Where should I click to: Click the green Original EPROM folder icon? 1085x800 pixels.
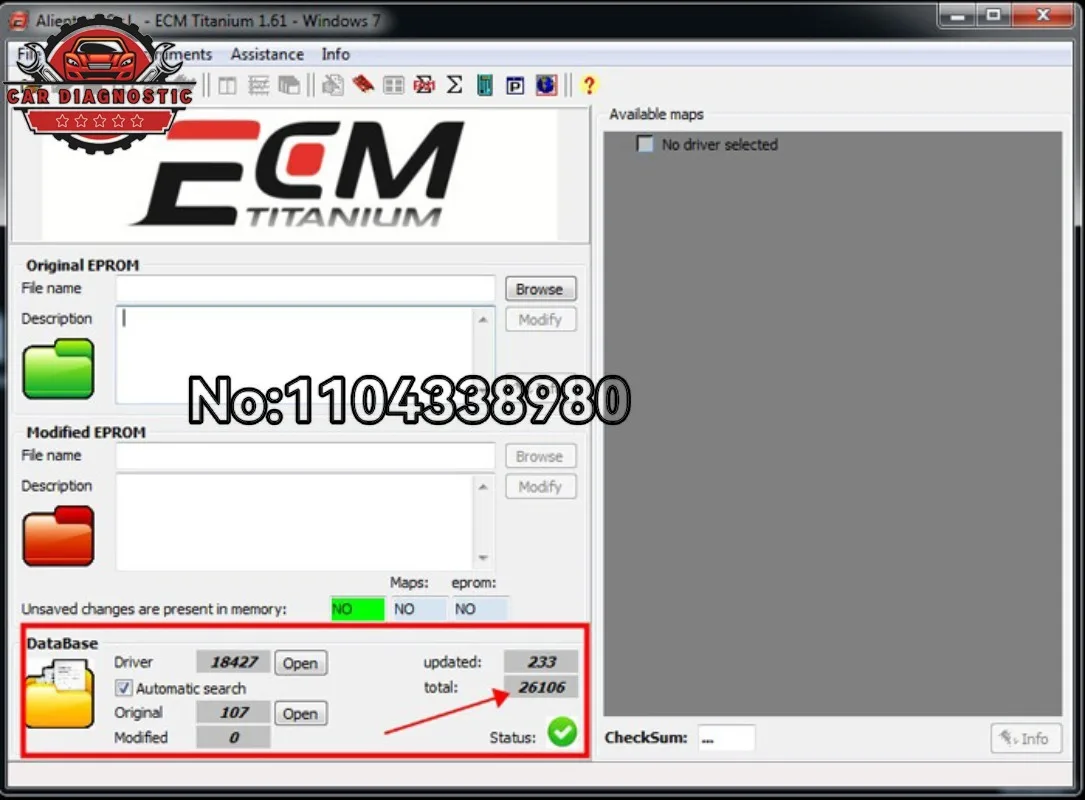click(58, 369)
